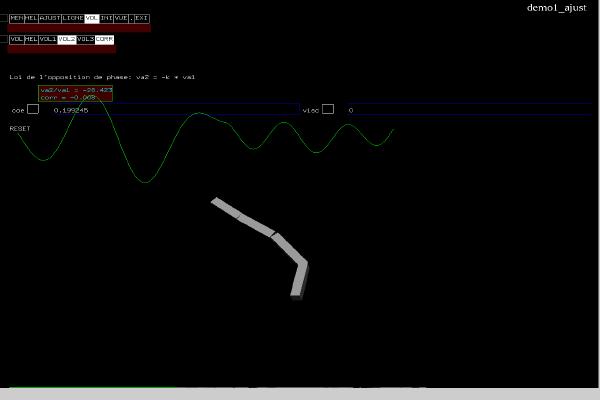Select highlighted VOL in top menu row
This screenshot has height=400, width=600.
point(92,18)
